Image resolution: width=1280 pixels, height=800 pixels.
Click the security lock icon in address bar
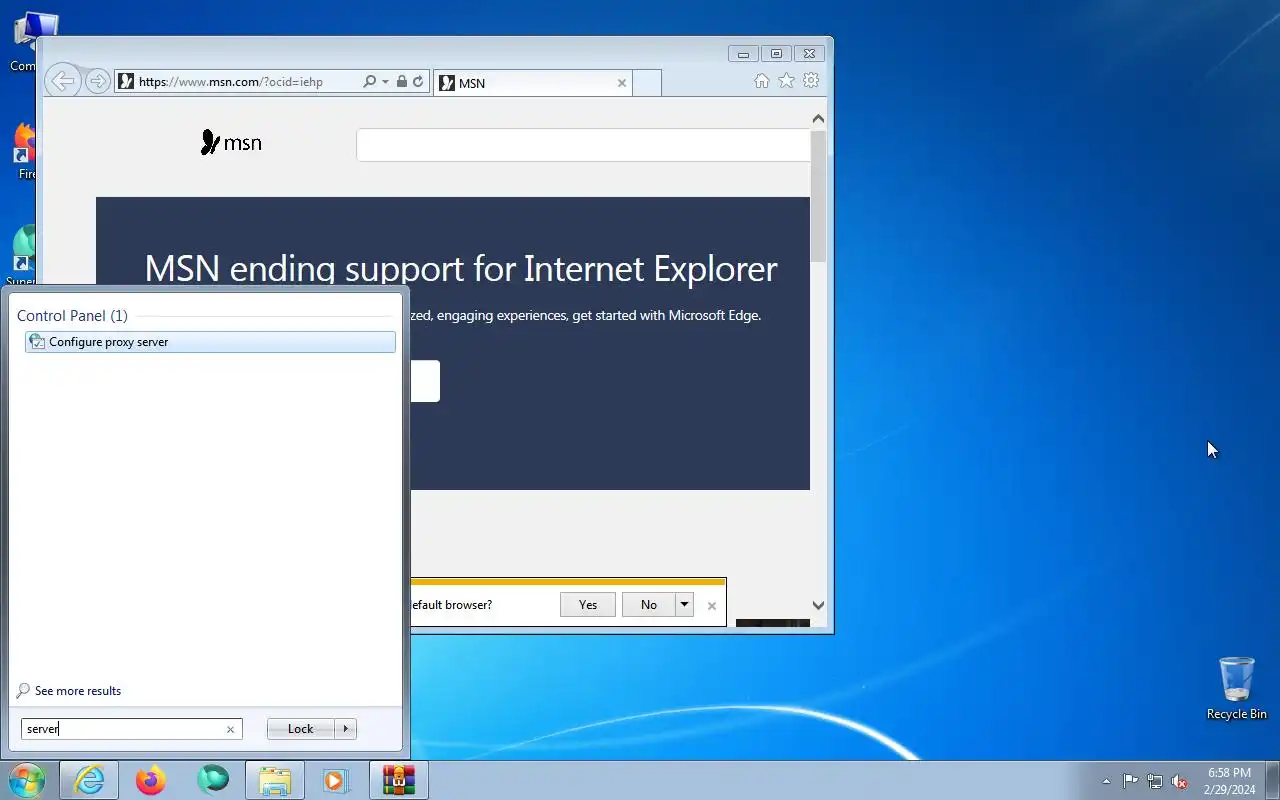(x=401, y=82)
